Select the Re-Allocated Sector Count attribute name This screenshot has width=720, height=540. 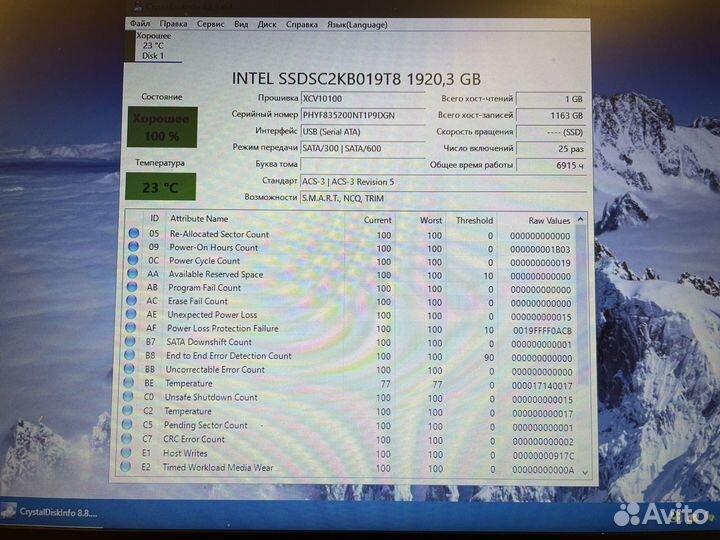pos(219,234)
